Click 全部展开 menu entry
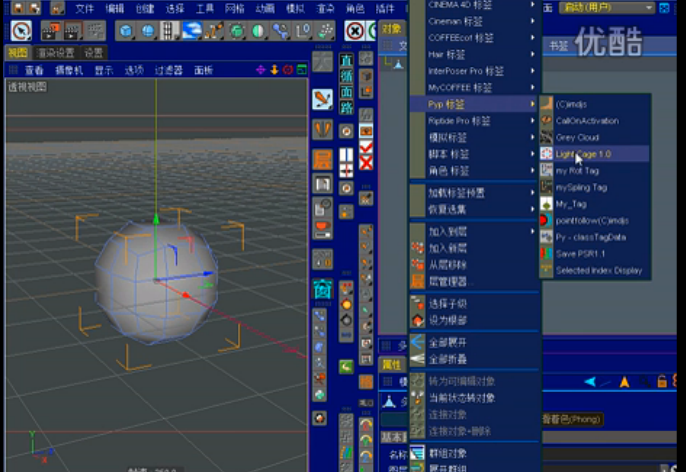 click(x=474, y=343)
